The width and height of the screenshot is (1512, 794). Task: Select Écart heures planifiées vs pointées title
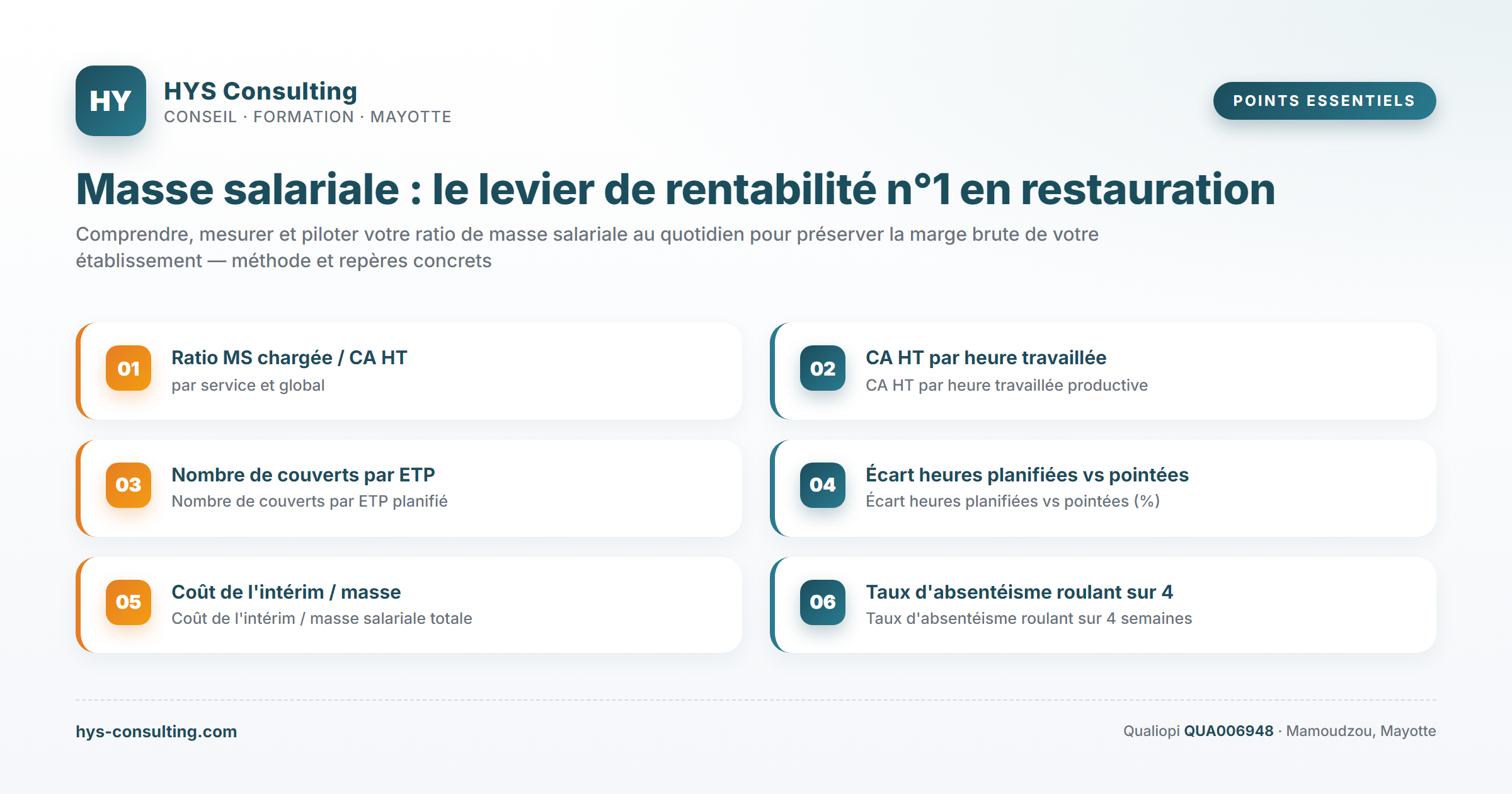(x=1027, y=475)
